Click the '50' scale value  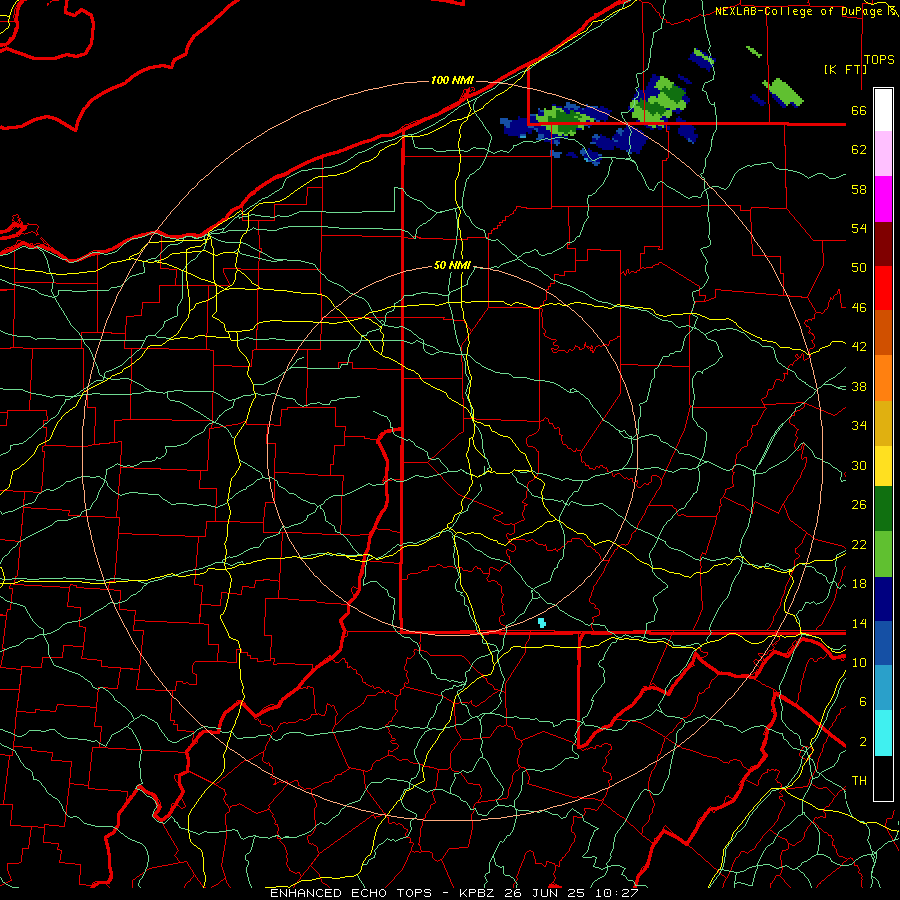(859, 268)
